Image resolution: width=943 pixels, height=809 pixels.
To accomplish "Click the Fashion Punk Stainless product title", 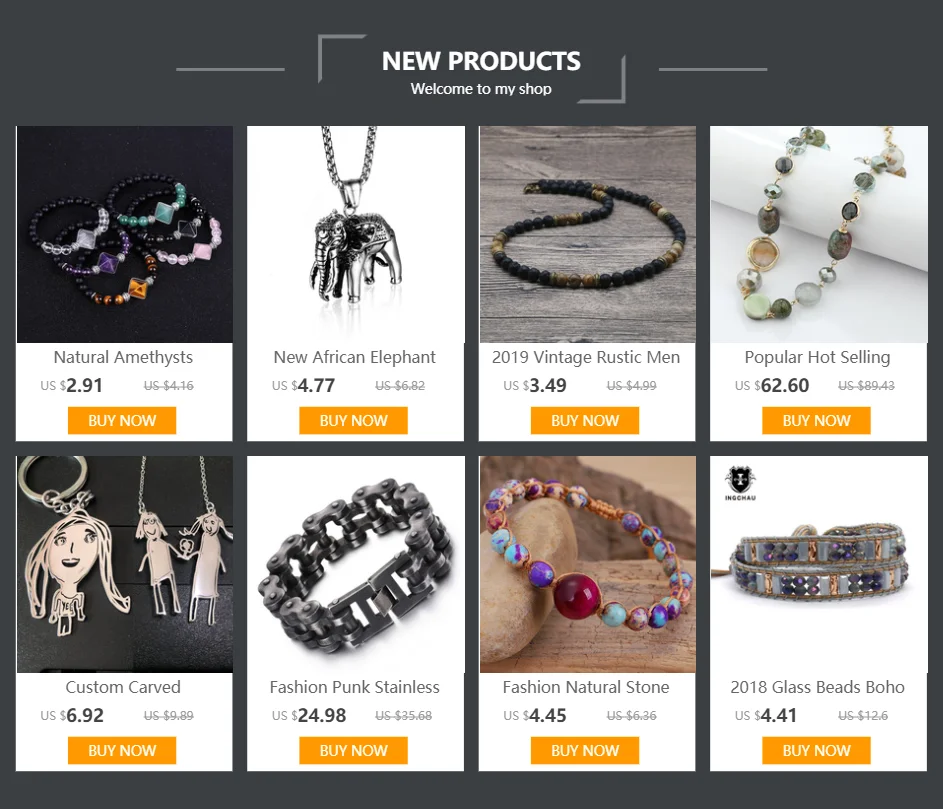I will [354, 687].
